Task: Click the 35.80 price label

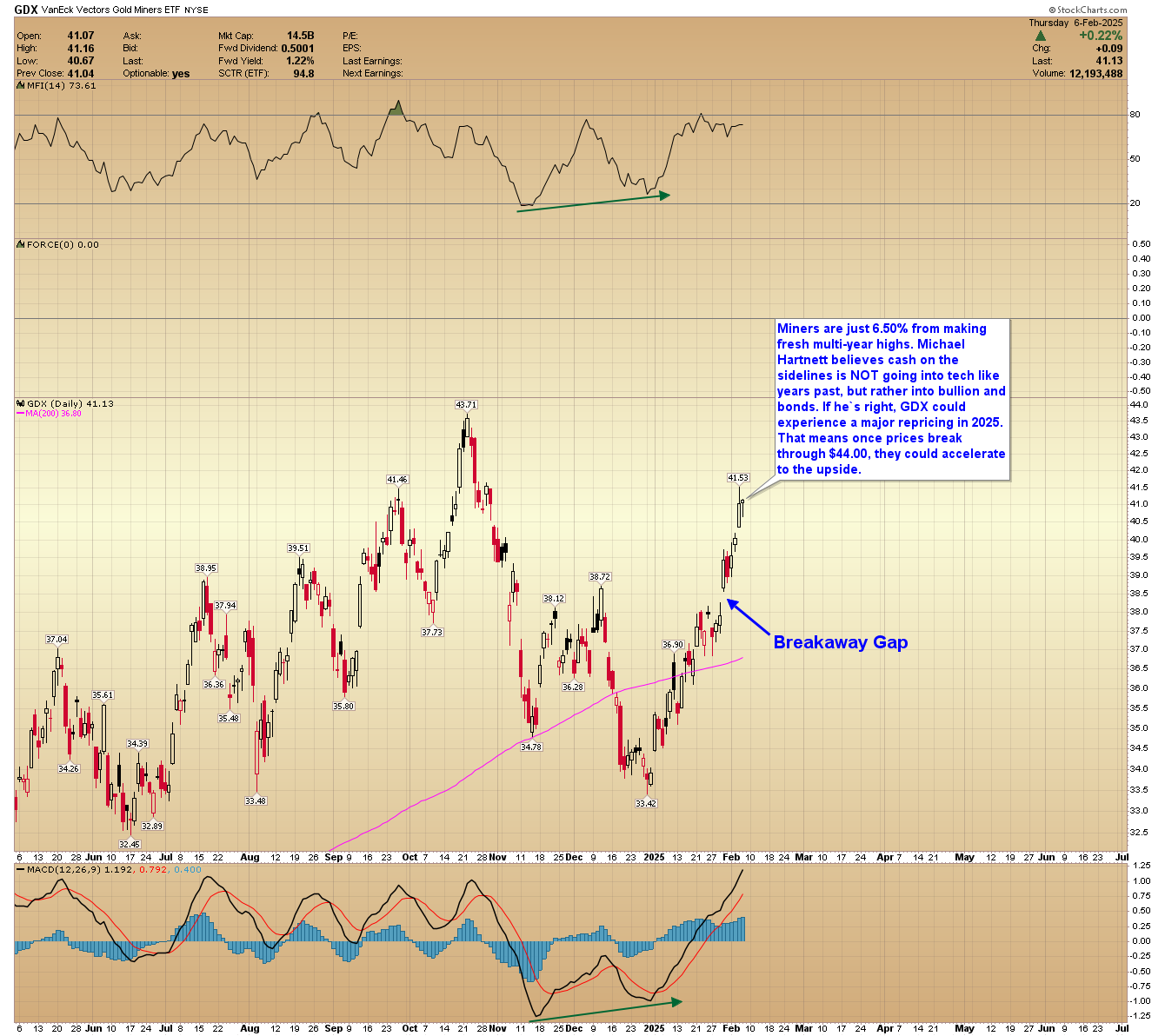Action: coord(343,706)
